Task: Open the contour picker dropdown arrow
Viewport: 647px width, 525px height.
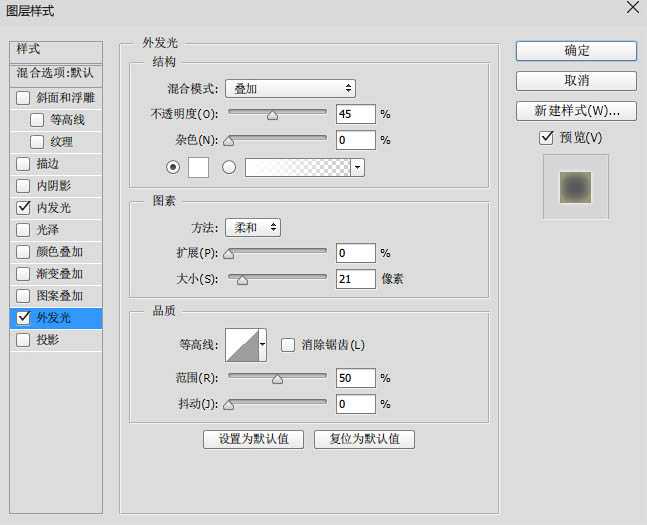Action: 263,345
